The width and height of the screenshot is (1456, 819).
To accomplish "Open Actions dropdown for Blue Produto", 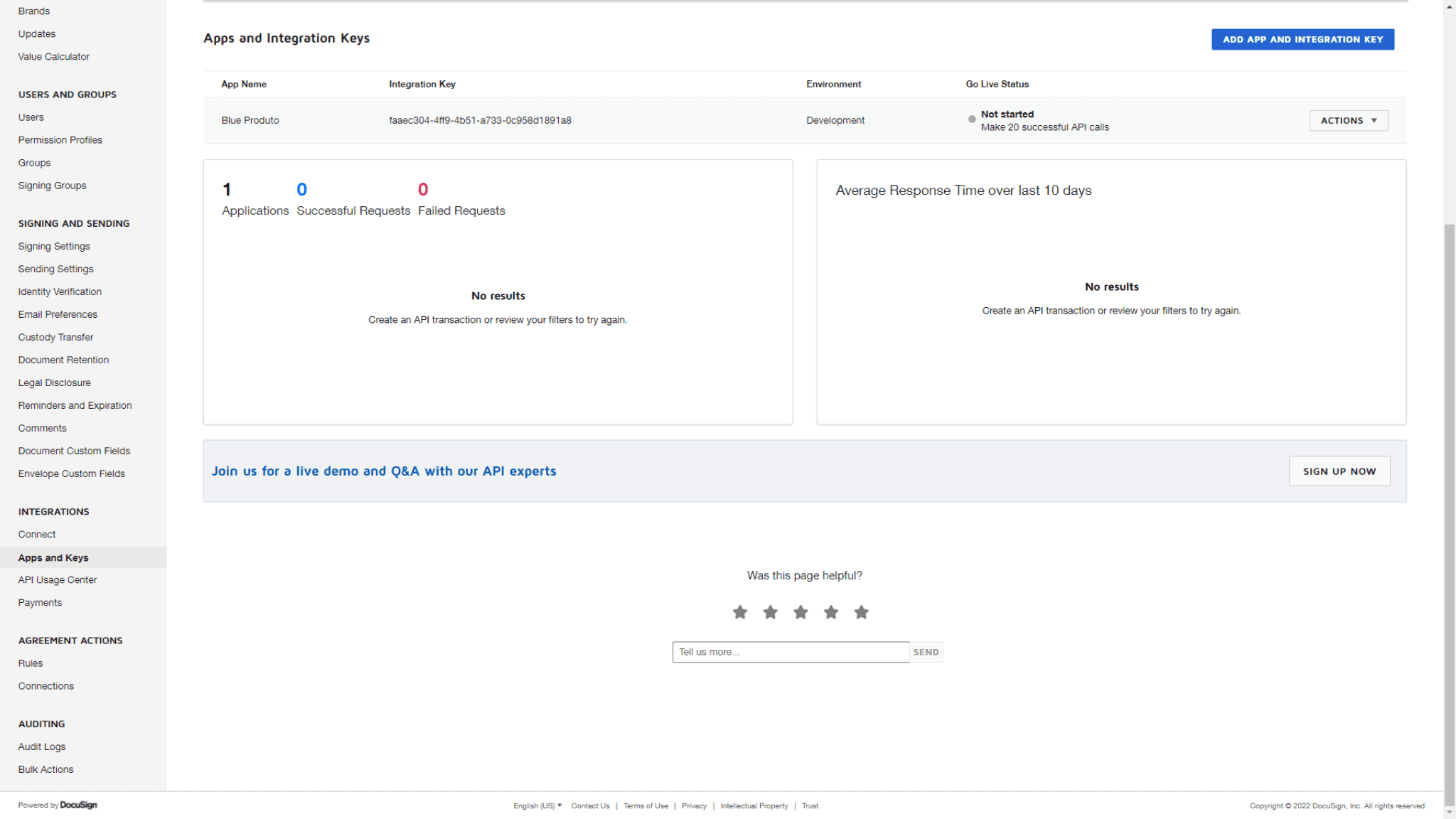I will tap(1348, 120).
